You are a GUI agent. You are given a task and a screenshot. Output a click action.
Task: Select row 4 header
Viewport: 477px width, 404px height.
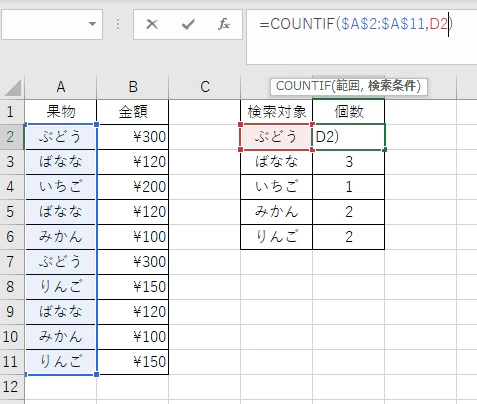pyautogui.click(x=12, y=187)
